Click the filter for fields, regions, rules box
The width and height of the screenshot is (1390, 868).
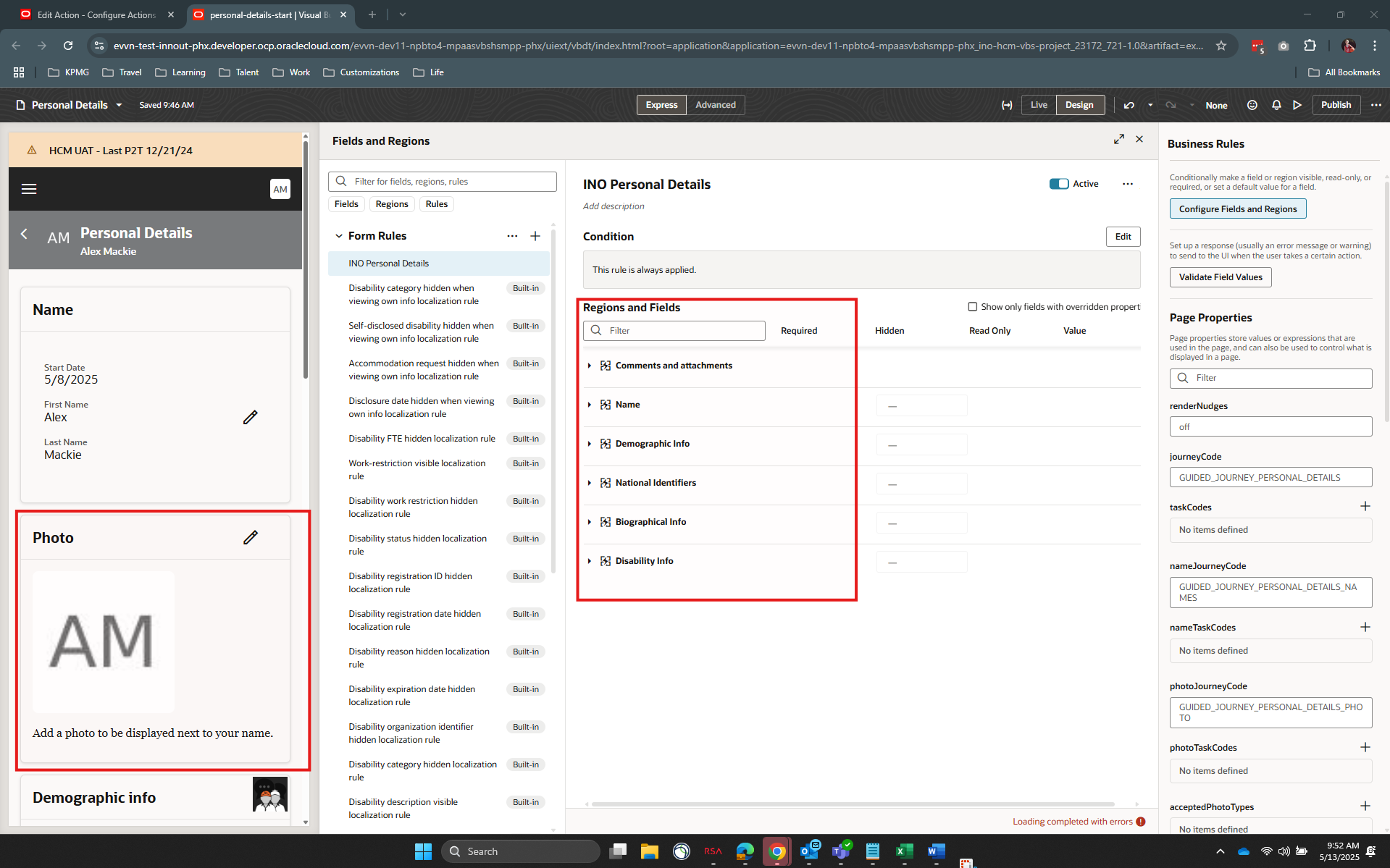(442, 182)
